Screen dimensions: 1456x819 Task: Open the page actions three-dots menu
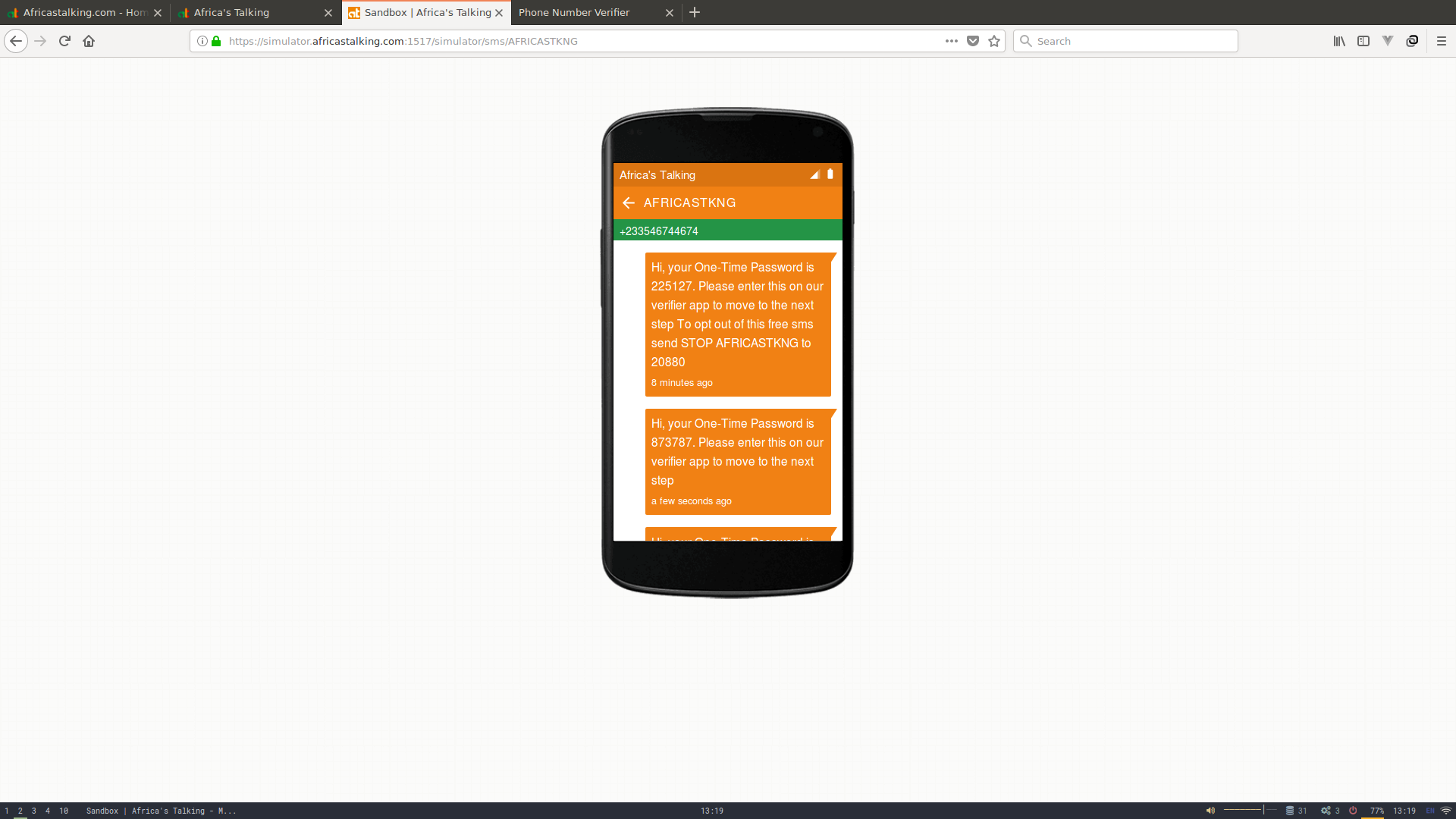[951, 41]
